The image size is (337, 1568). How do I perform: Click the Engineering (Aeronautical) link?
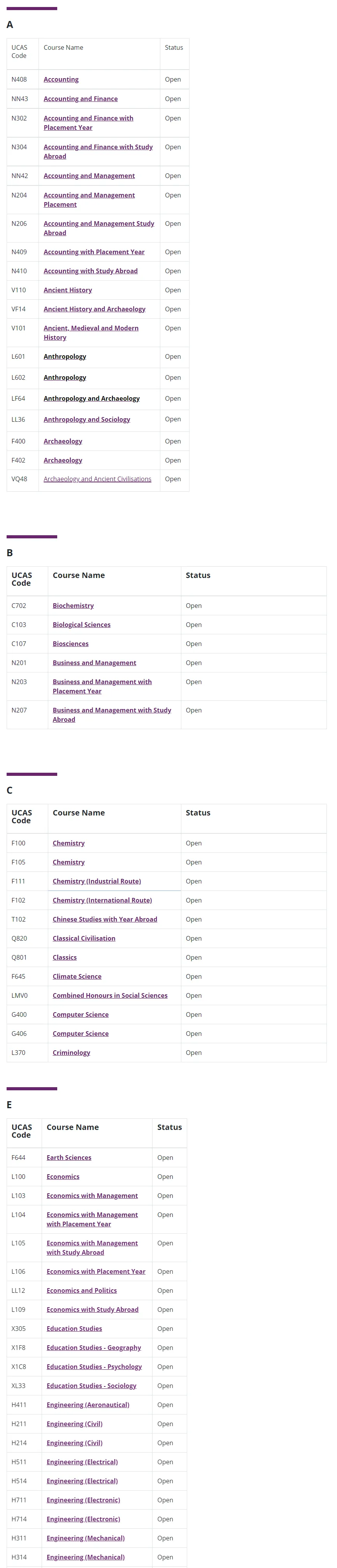[88, 1405]
